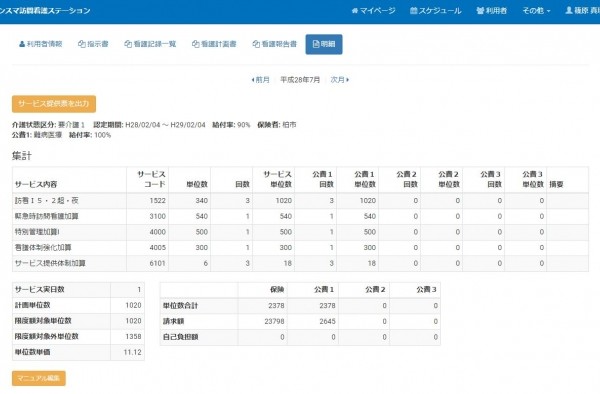600x394 pixels.
Task: Click the 限度額対象外単位数 value 1358
Action: (x=133, y=337)
